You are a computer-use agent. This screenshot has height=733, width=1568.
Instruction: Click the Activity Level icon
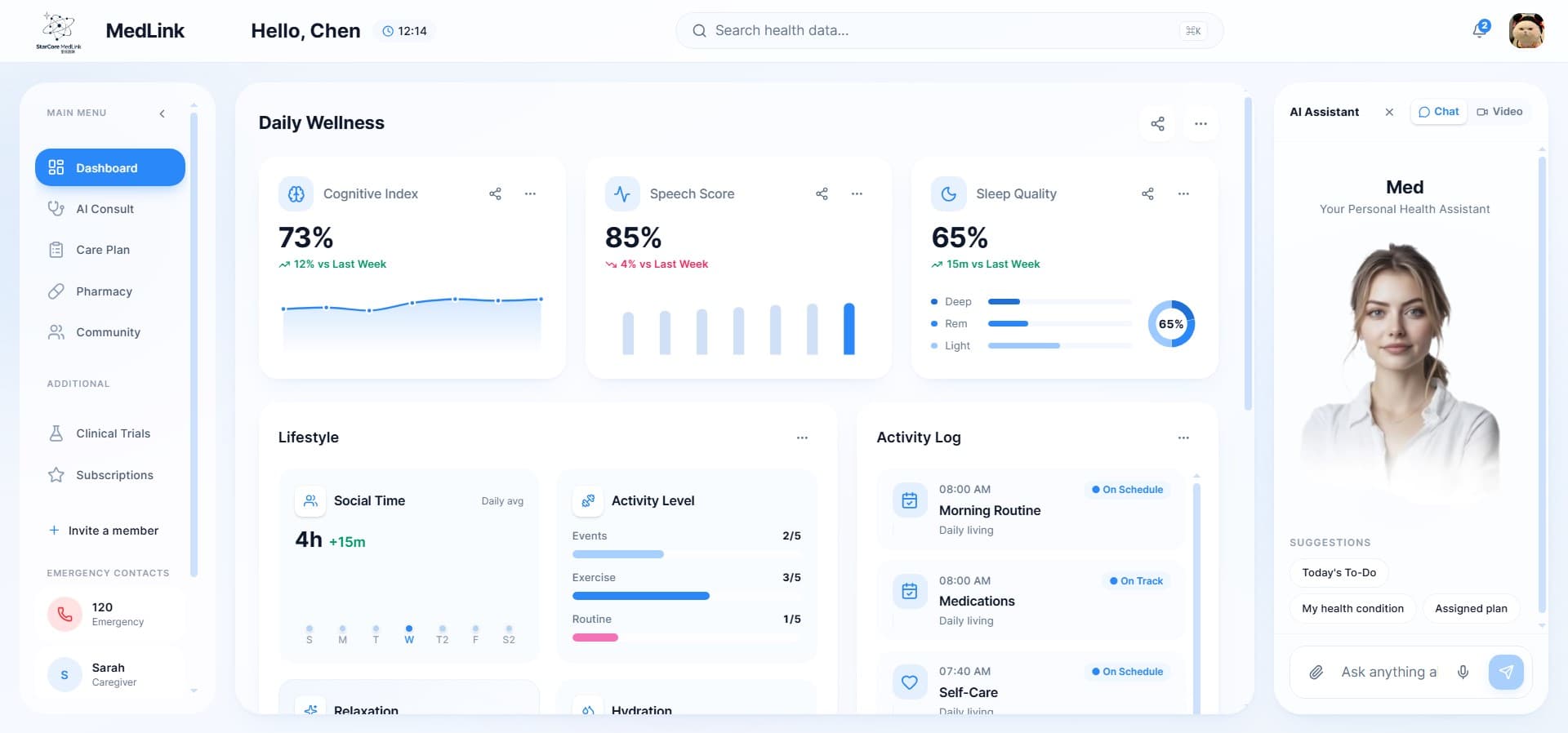[x=588, y=501]
